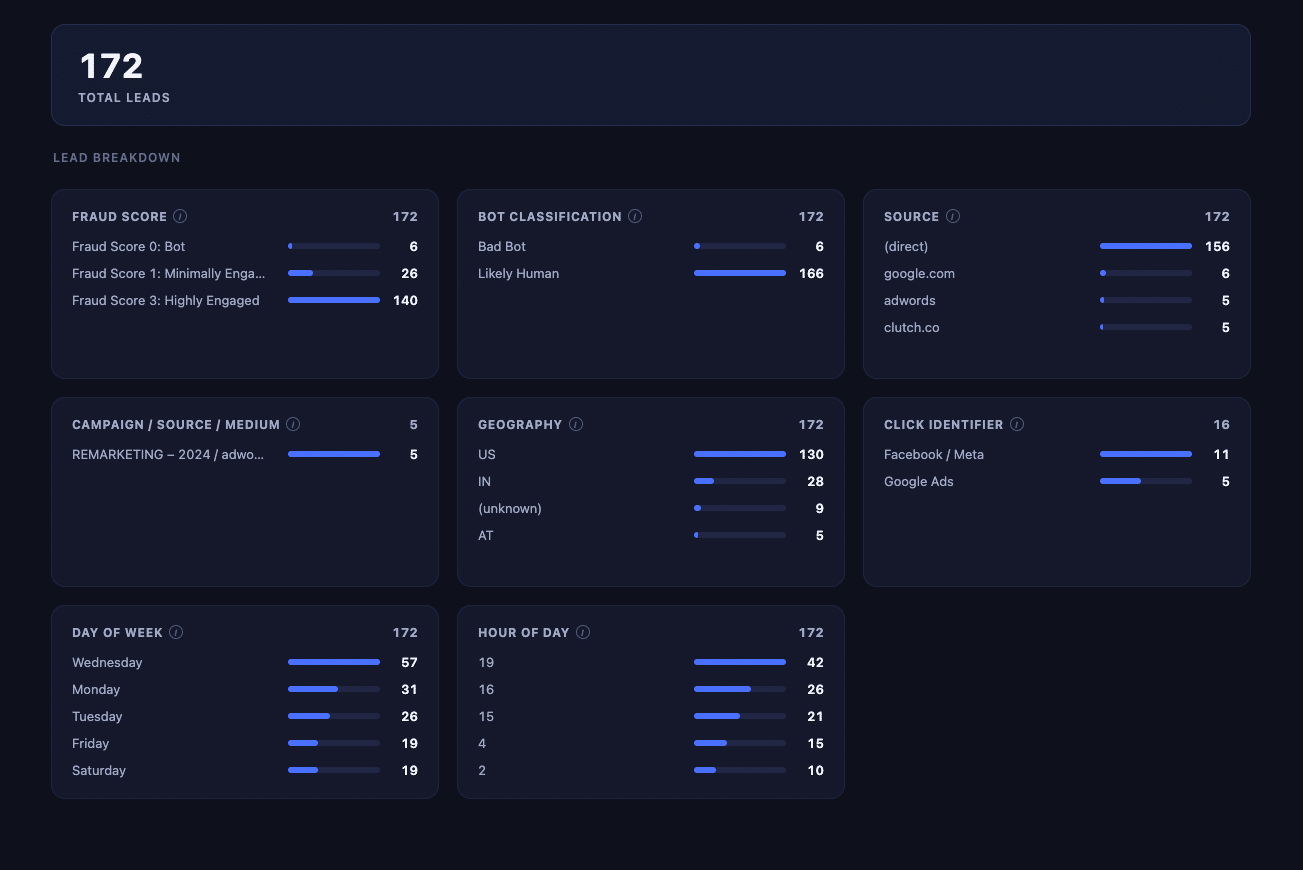Select the Monday row label
Image resolution: width=1303 pixels, height=870 pixels.
pyautogui.click(x=96, y=689)
